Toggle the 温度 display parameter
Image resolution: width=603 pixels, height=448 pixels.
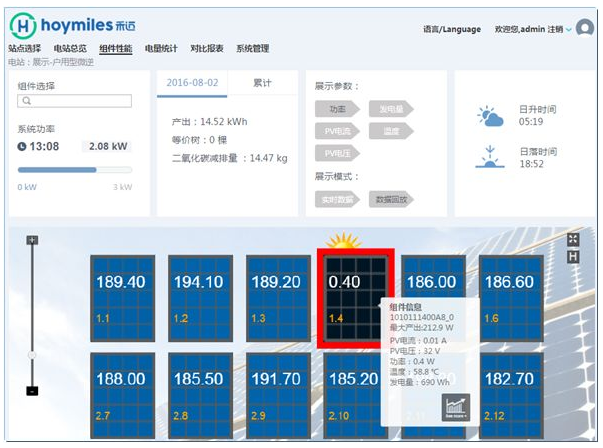(x=388, y=131)
